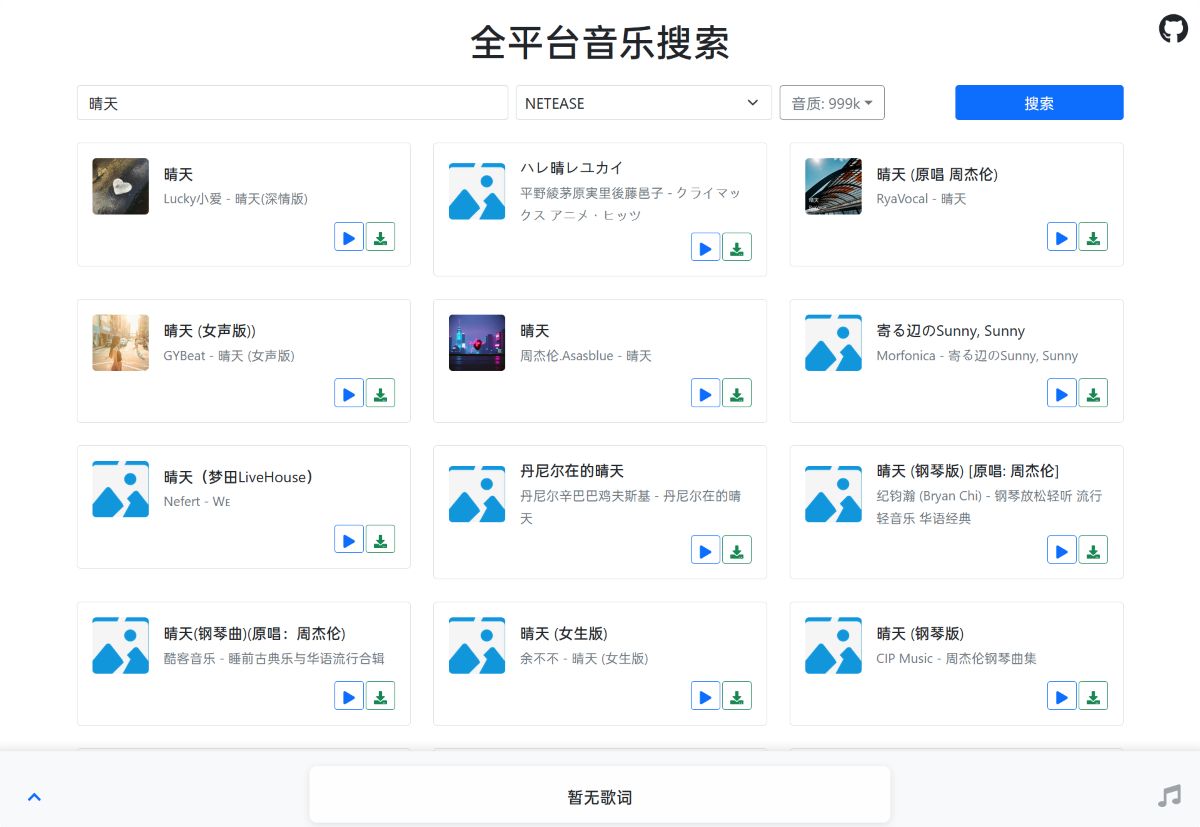The height and width of the screenshot is (827, 1200).
Task: Click title 晴天 (钢琴版) [原唱: 周杰伦]
Action: pyautogui.click(x=967, y=471)
